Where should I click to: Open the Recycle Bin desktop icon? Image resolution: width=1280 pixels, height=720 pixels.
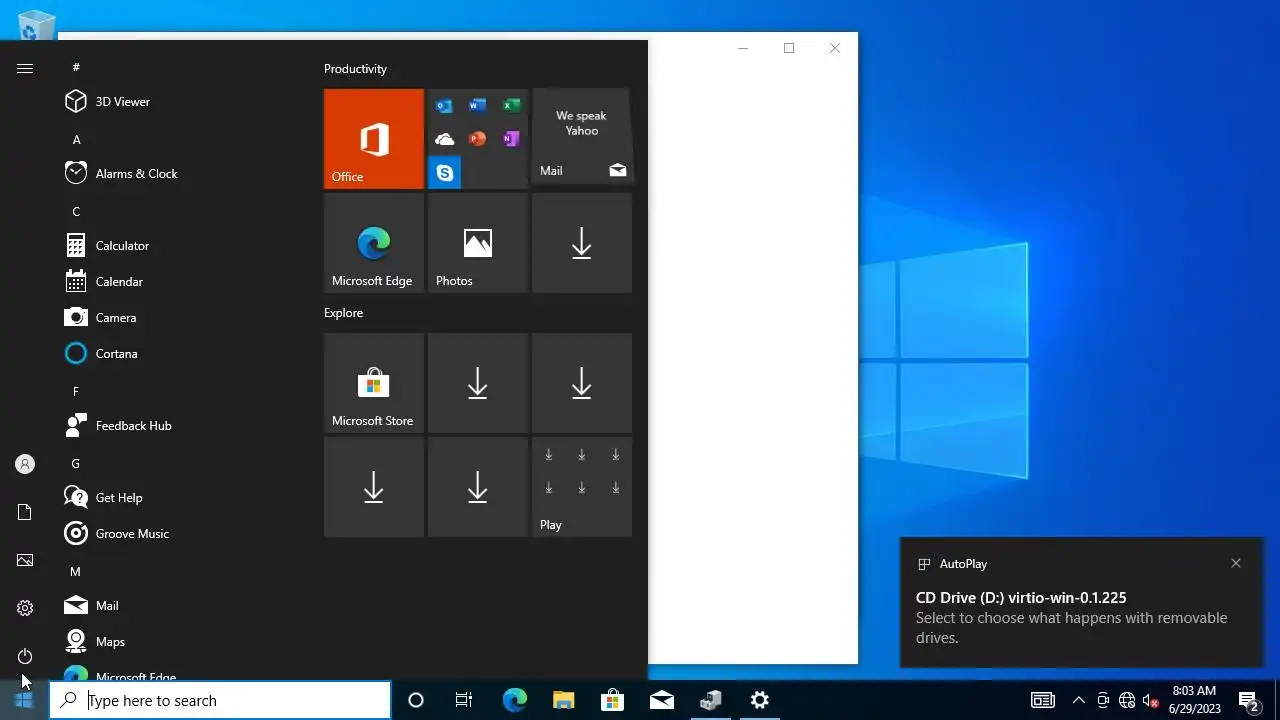tap(36, 24)
